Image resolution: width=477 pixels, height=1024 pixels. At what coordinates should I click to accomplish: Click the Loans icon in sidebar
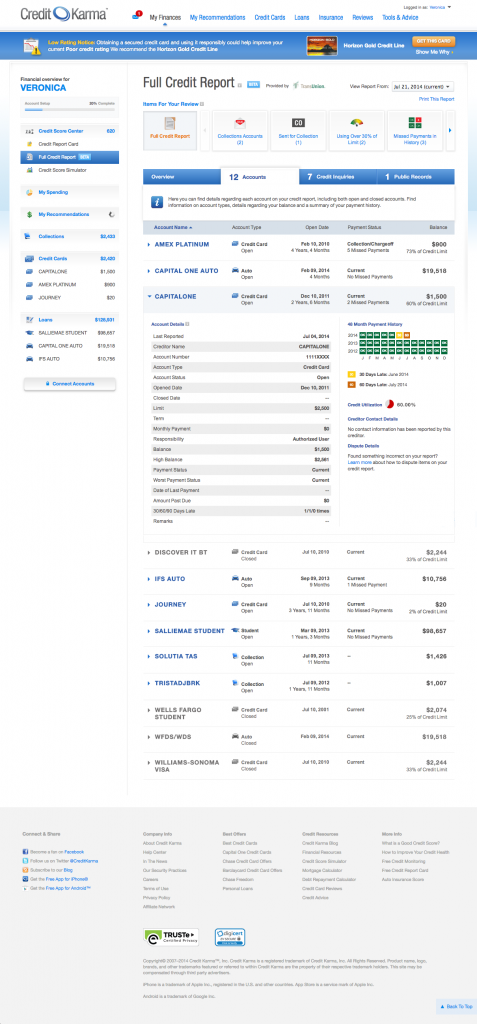29,320
